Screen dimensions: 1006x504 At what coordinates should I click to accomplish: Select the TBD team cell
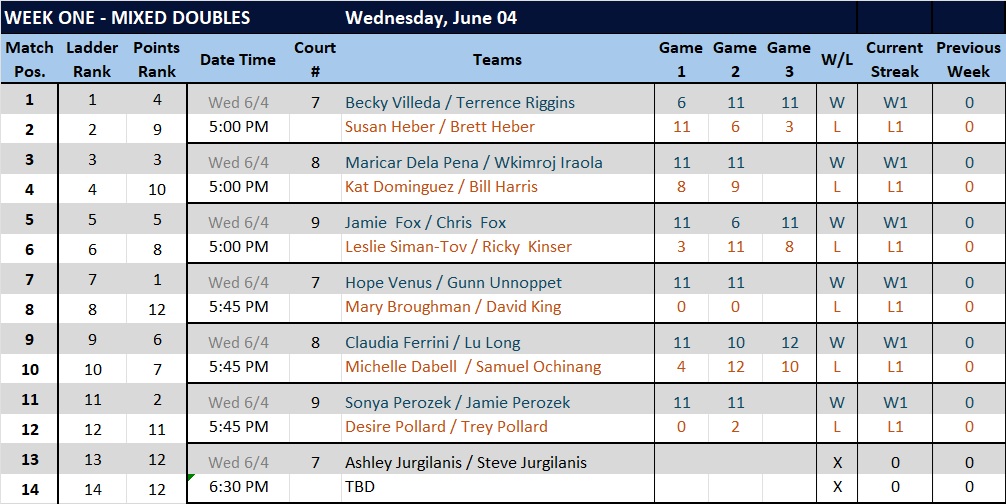[x=497, y=487]
